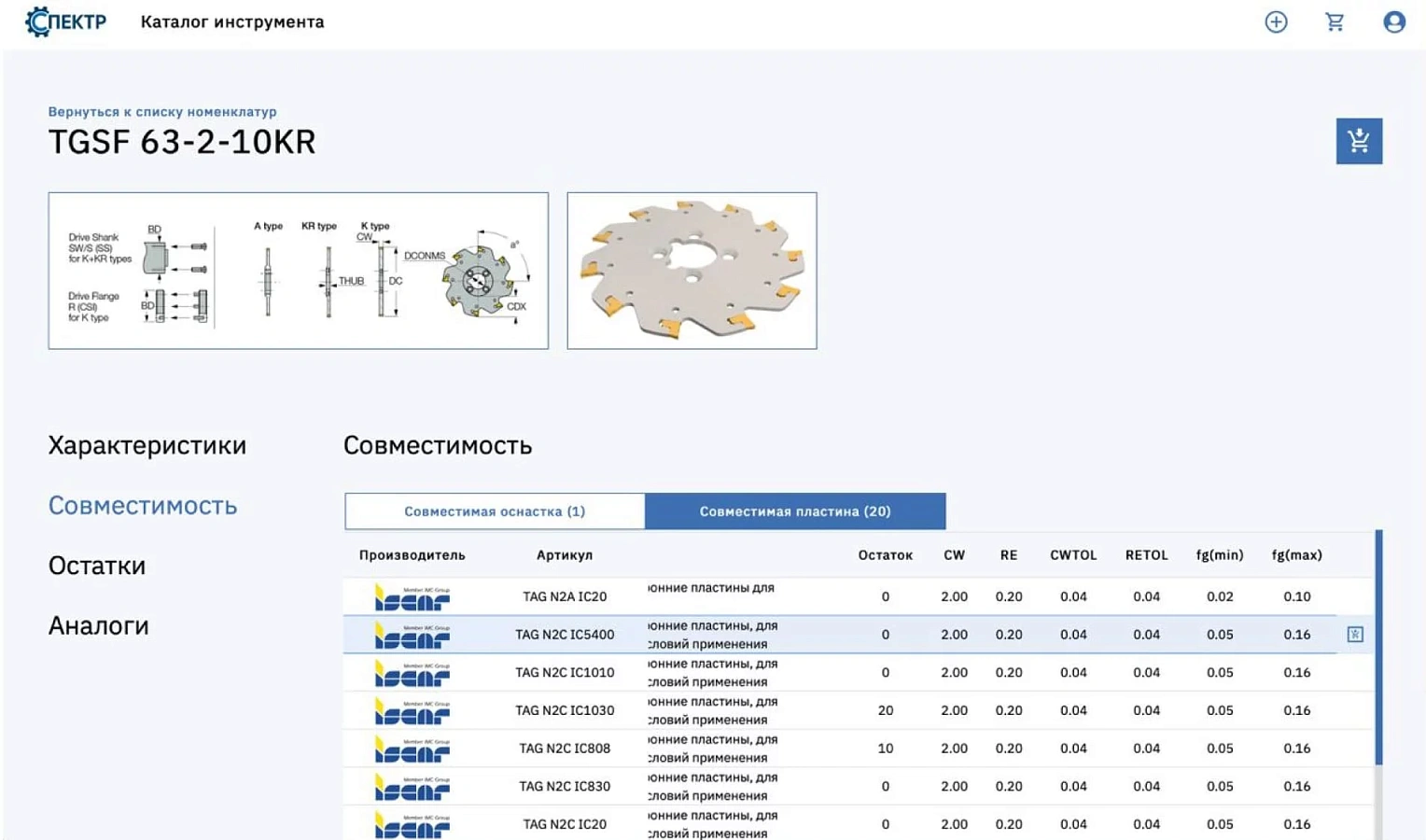Click Iscar logo in TAG N2C IC808 row
1426x840 pixels.
pos(412,749)
